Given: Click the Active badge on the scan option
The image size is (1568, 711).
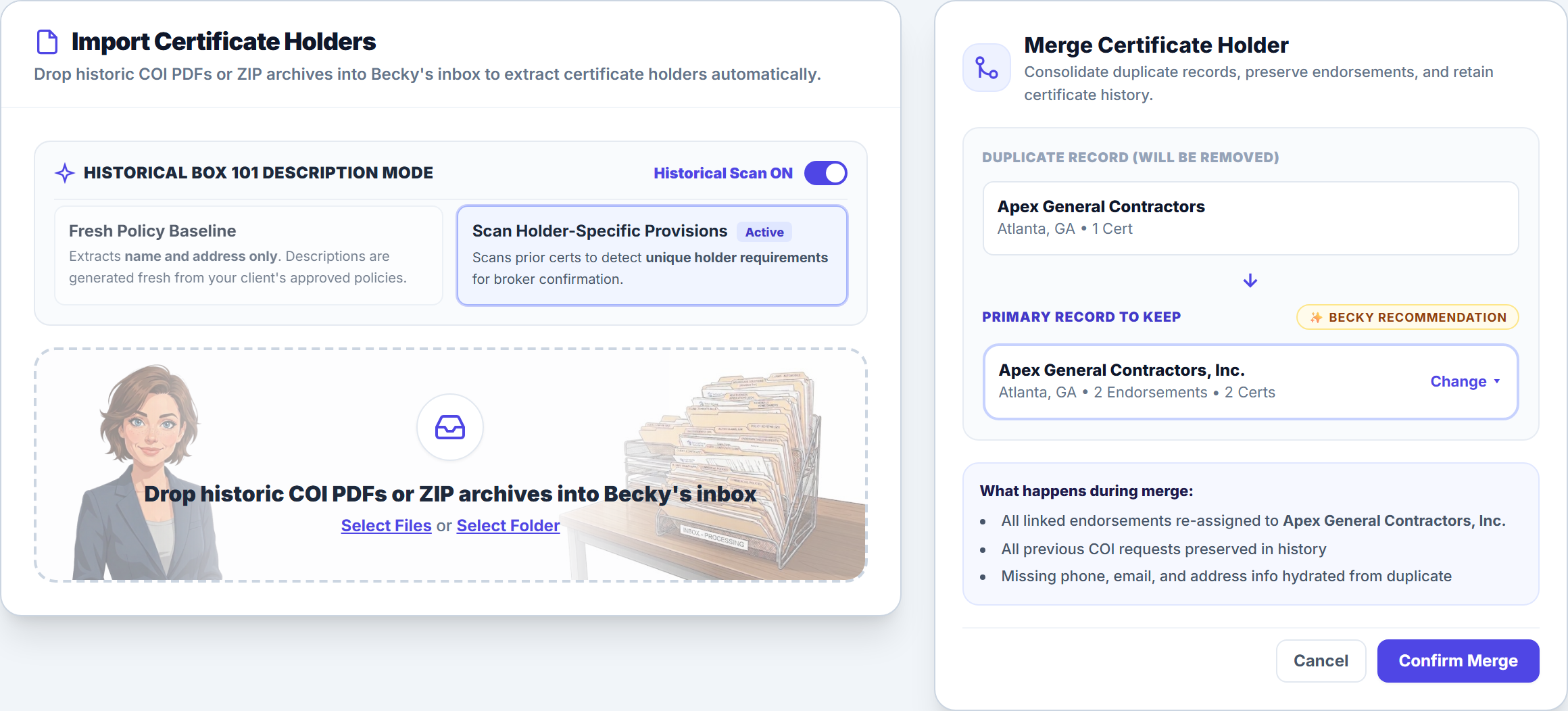Looking at the screenshot, I should tap(764, 232).
